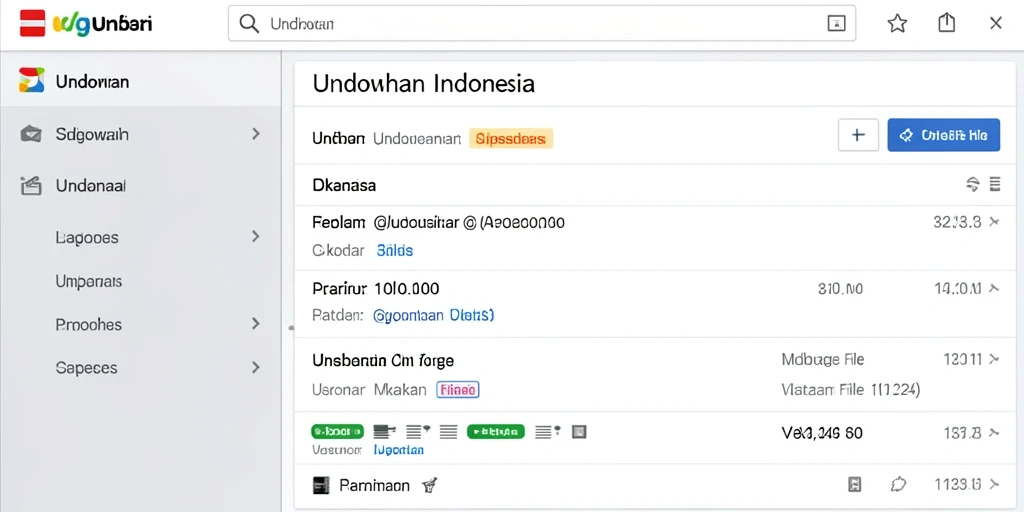Click the first dark list icon after green badge
Screen dimensions: 1024x512
385,431
